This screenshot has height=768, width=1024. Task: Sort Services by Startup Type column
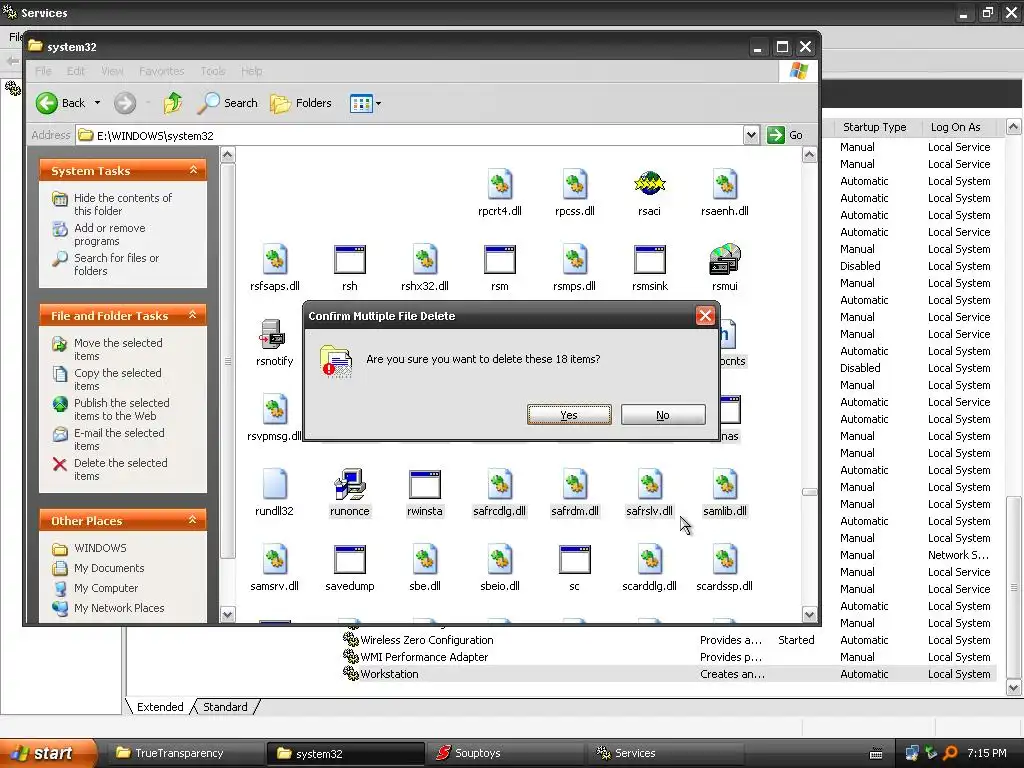pyautogui.click(x=874, y=127)
